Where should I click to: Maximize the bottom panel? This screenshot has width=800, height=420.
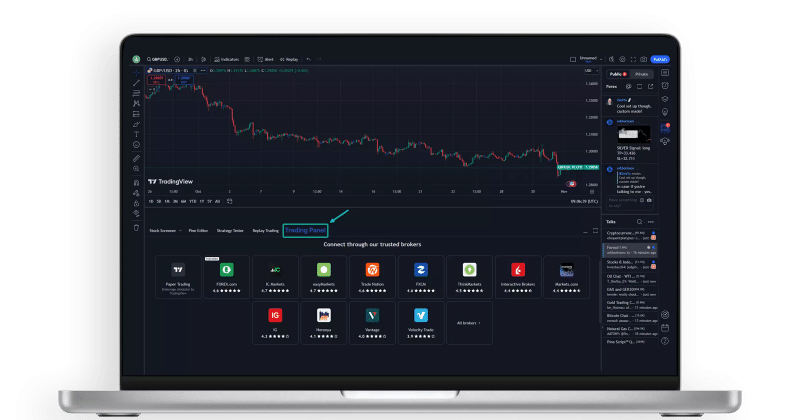pyautogui.click(x=595, y=231)
